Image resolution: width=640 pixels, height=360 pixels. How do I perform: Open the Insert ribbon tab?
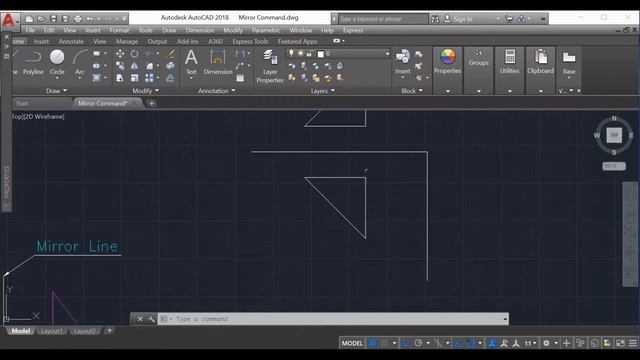click(x=41, y=41)
